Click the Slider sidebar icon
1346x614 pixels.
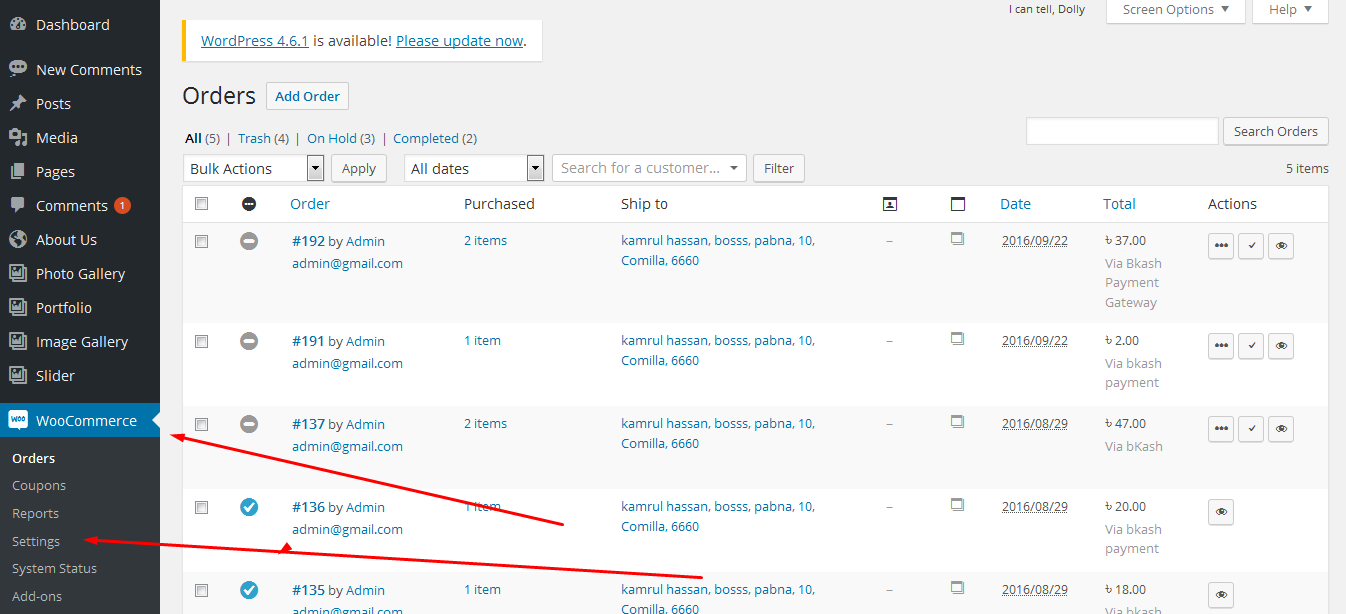(18, 376)
